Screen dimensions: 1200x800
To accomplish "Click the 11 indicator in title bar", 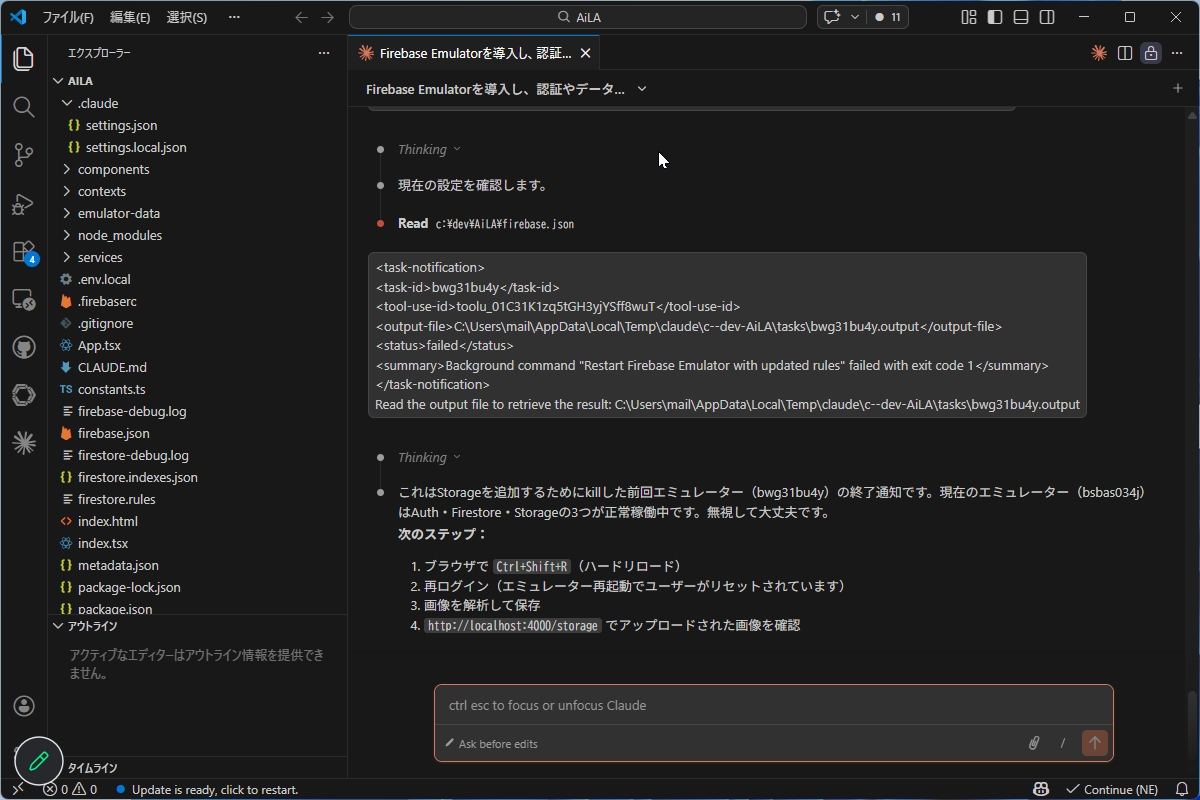I will (888, 17).
